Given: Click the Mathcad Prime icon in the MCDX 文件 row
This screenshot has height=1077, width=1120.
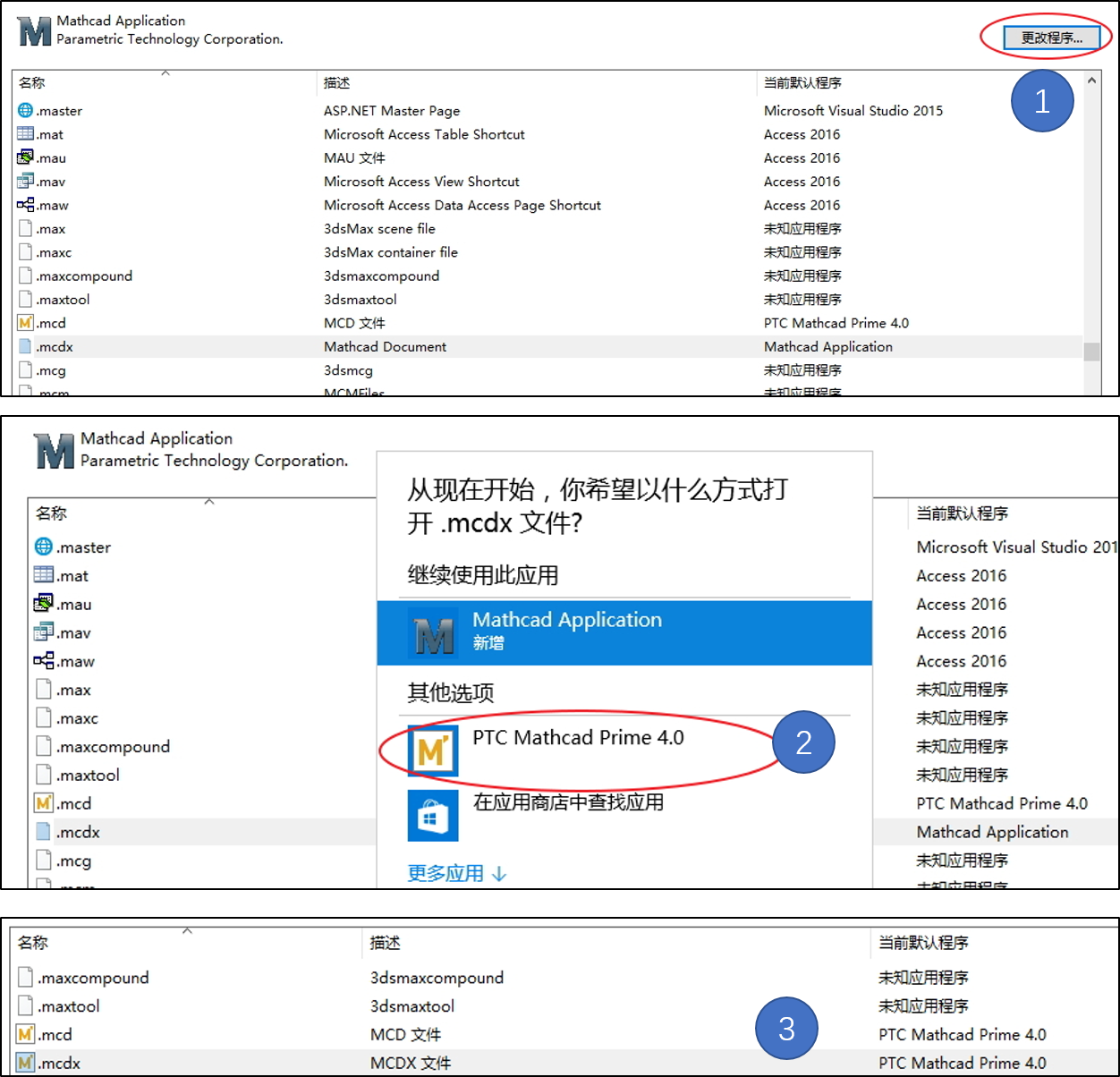Looking at the screenshot, I should [x=26, y=1063].
